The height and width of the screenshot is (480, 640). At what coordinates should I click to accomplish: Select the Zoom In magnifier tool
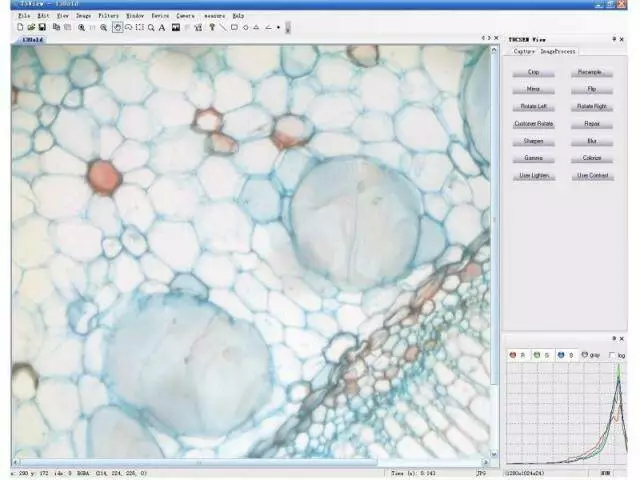81,27
